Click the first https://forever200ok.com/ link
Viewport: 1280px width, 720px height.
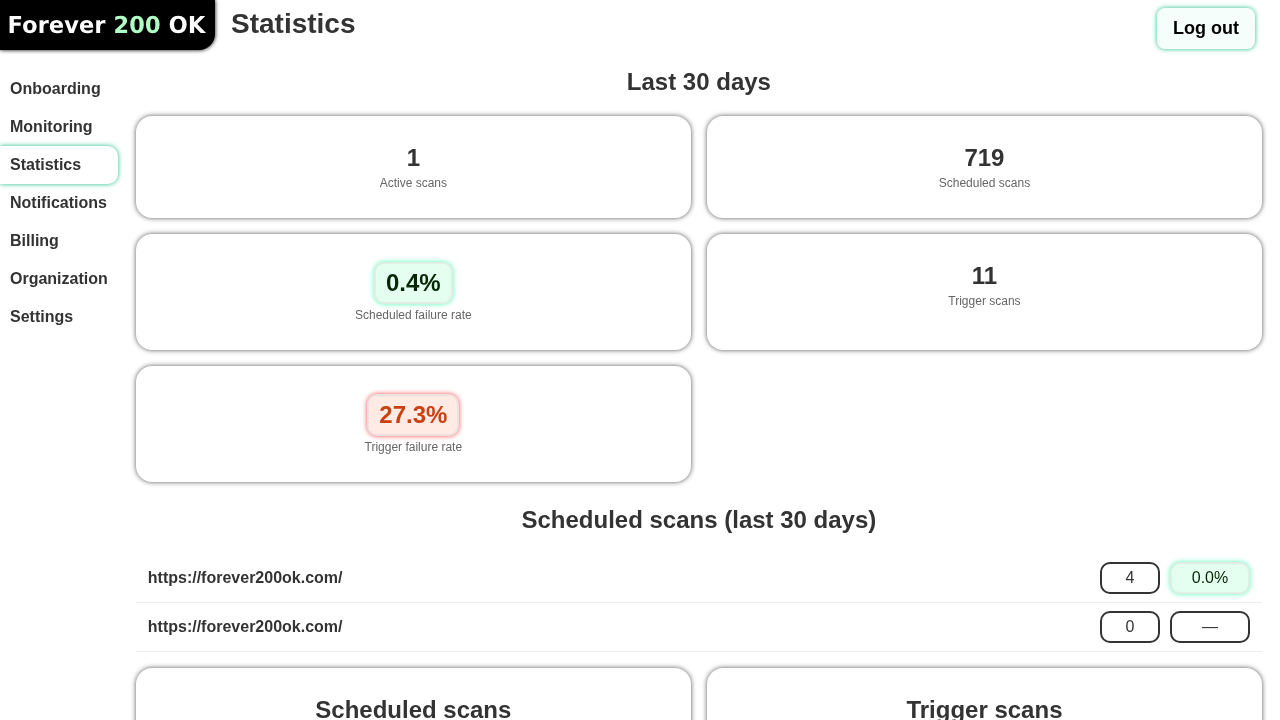click(245, 577)
